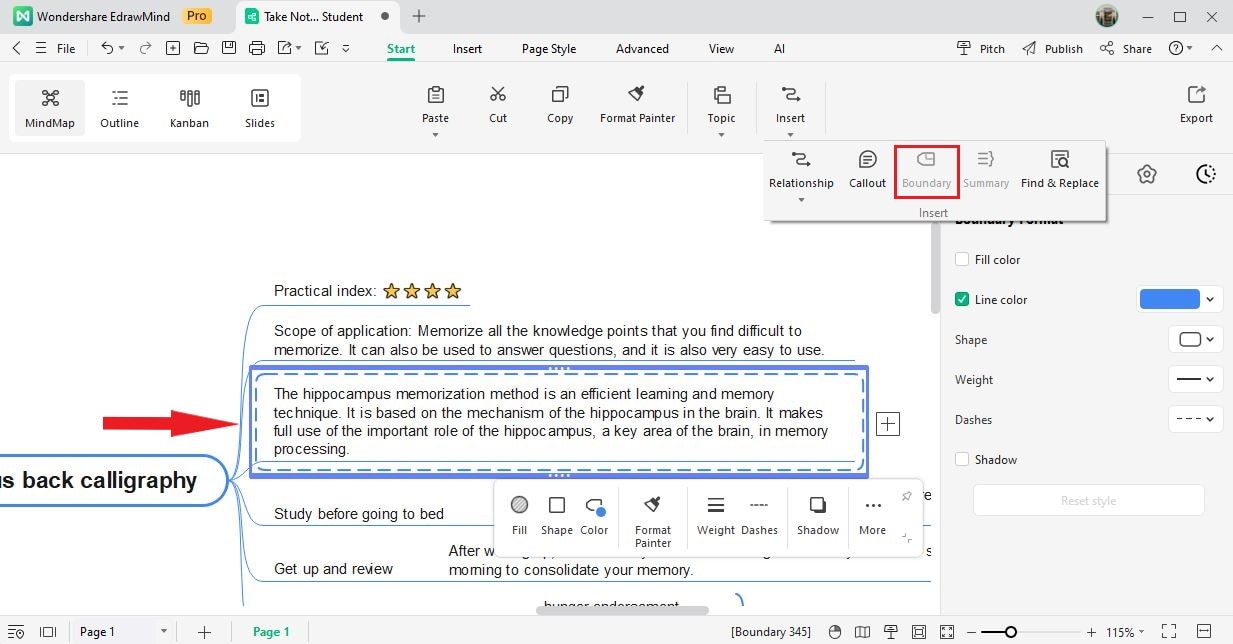Switch to the Slides view mode
Viewport: 1233px width, 644px height.
pos(260,108)
